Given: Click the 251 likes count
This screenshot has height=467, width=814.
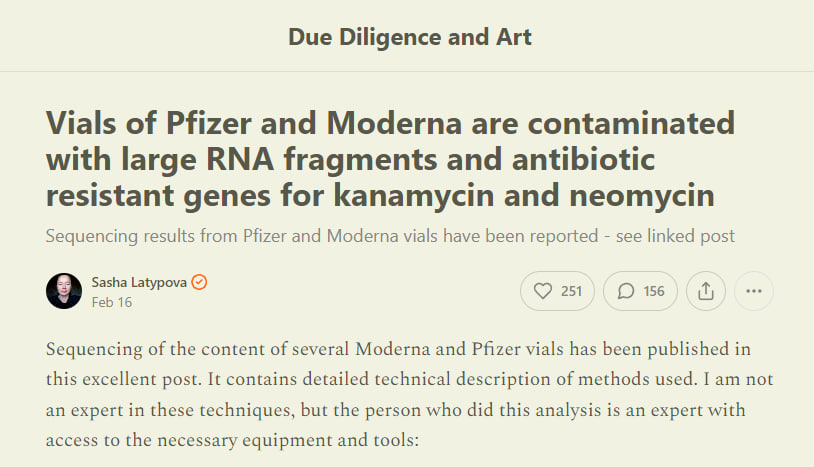Looking at the screenshot, I should pos(571,291).
